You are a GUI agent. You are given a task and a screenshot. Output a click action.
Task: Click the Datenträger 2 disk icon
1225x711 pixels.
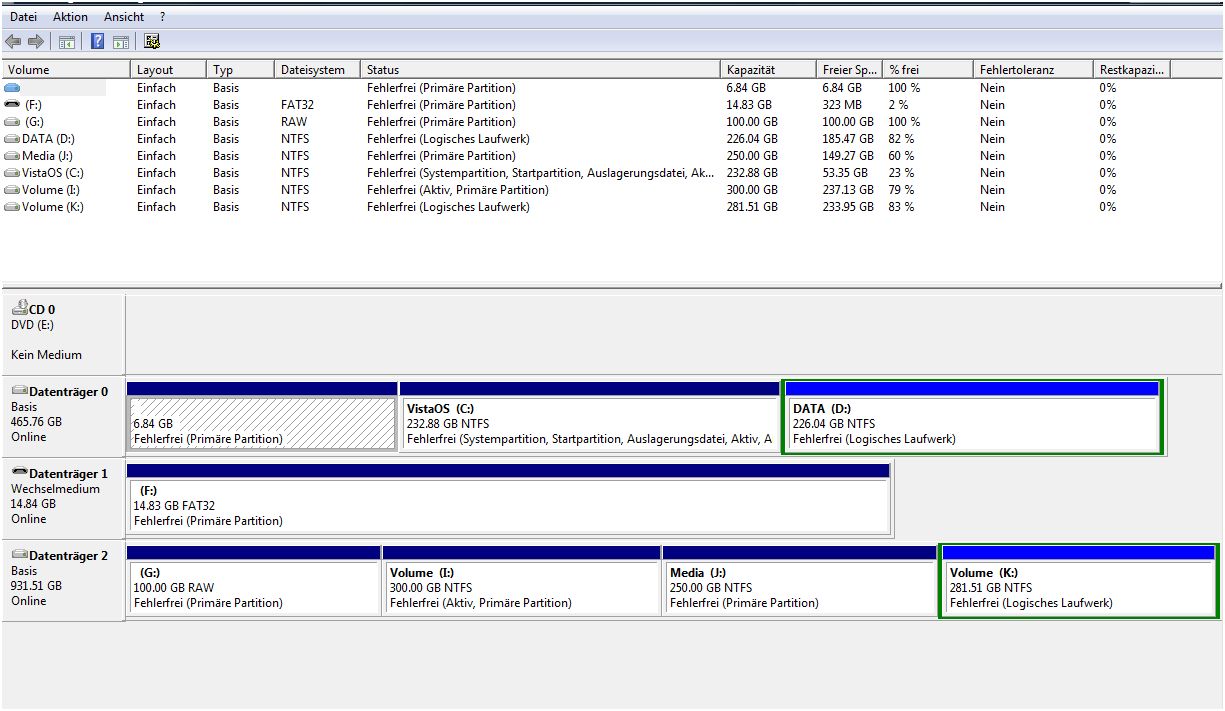tap(19, 555)
